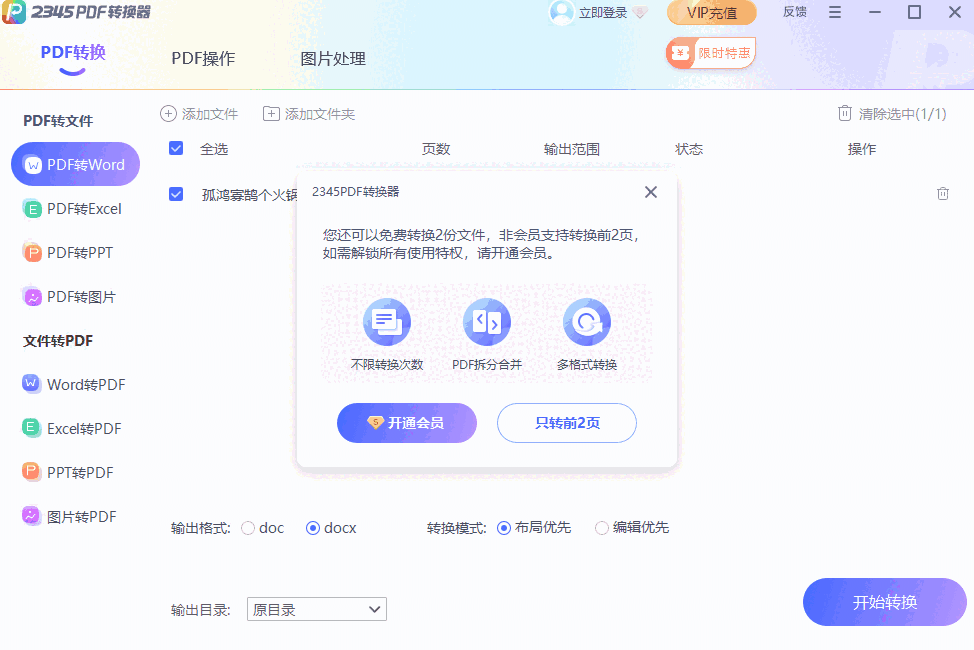Click the 清除选中(1/1) text

click(x=903, y=114)
